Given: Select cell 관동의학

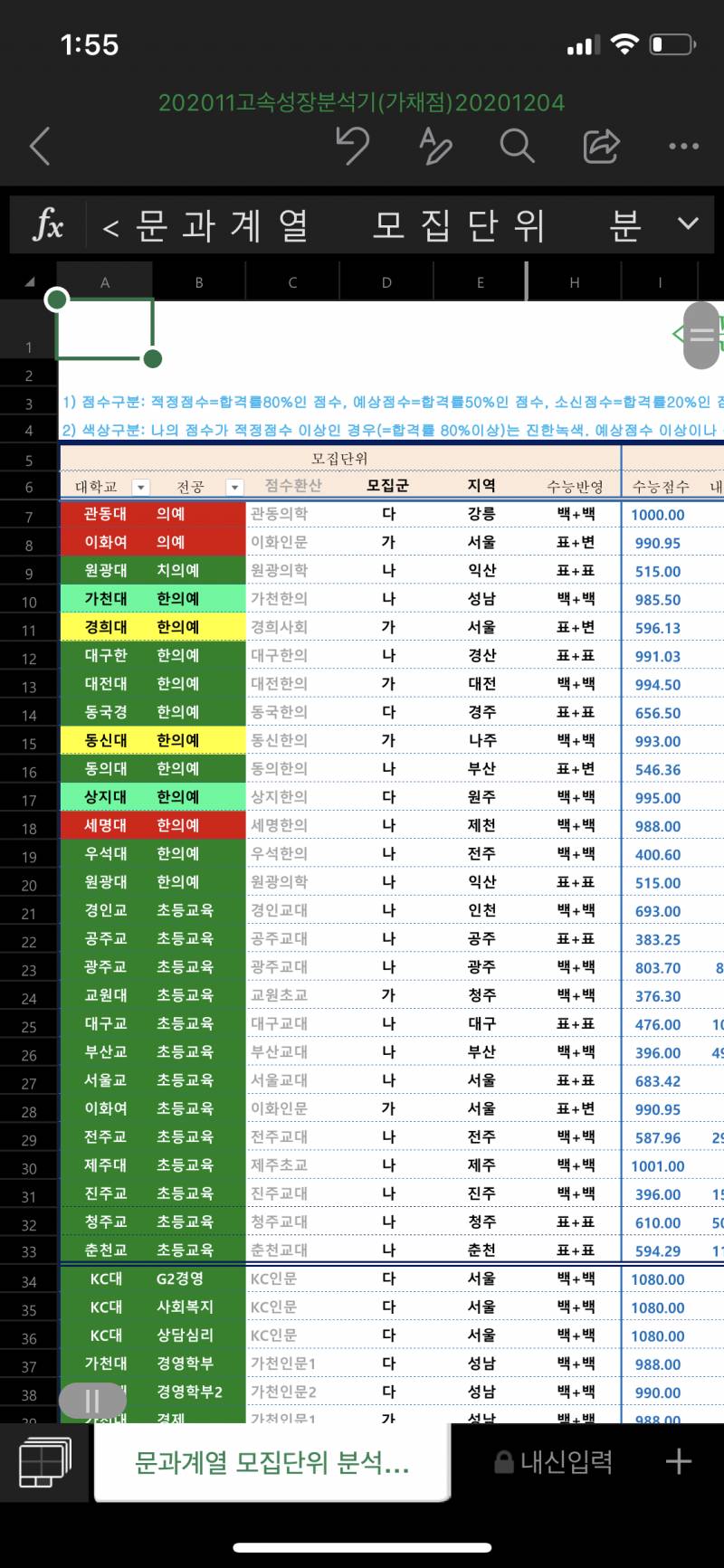Looking at the screenshot, I should [x=292, y=514].
